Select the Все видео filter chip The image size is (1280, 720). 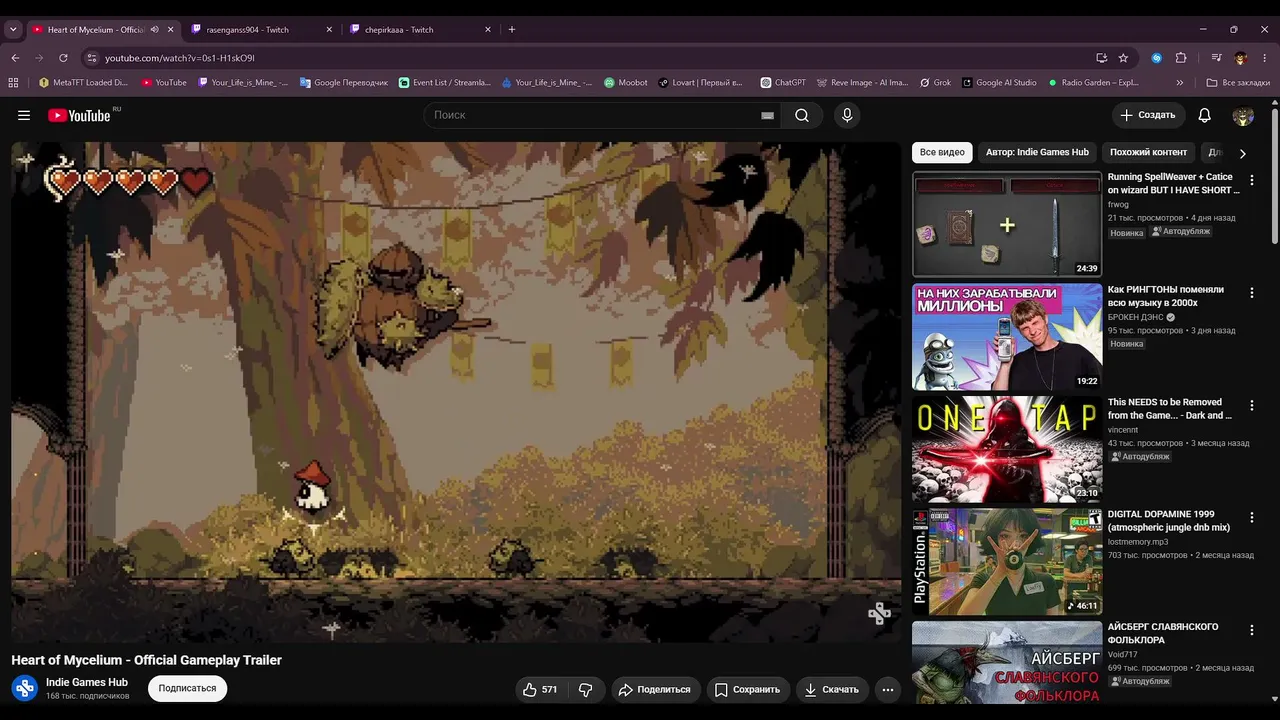(942, 153)
